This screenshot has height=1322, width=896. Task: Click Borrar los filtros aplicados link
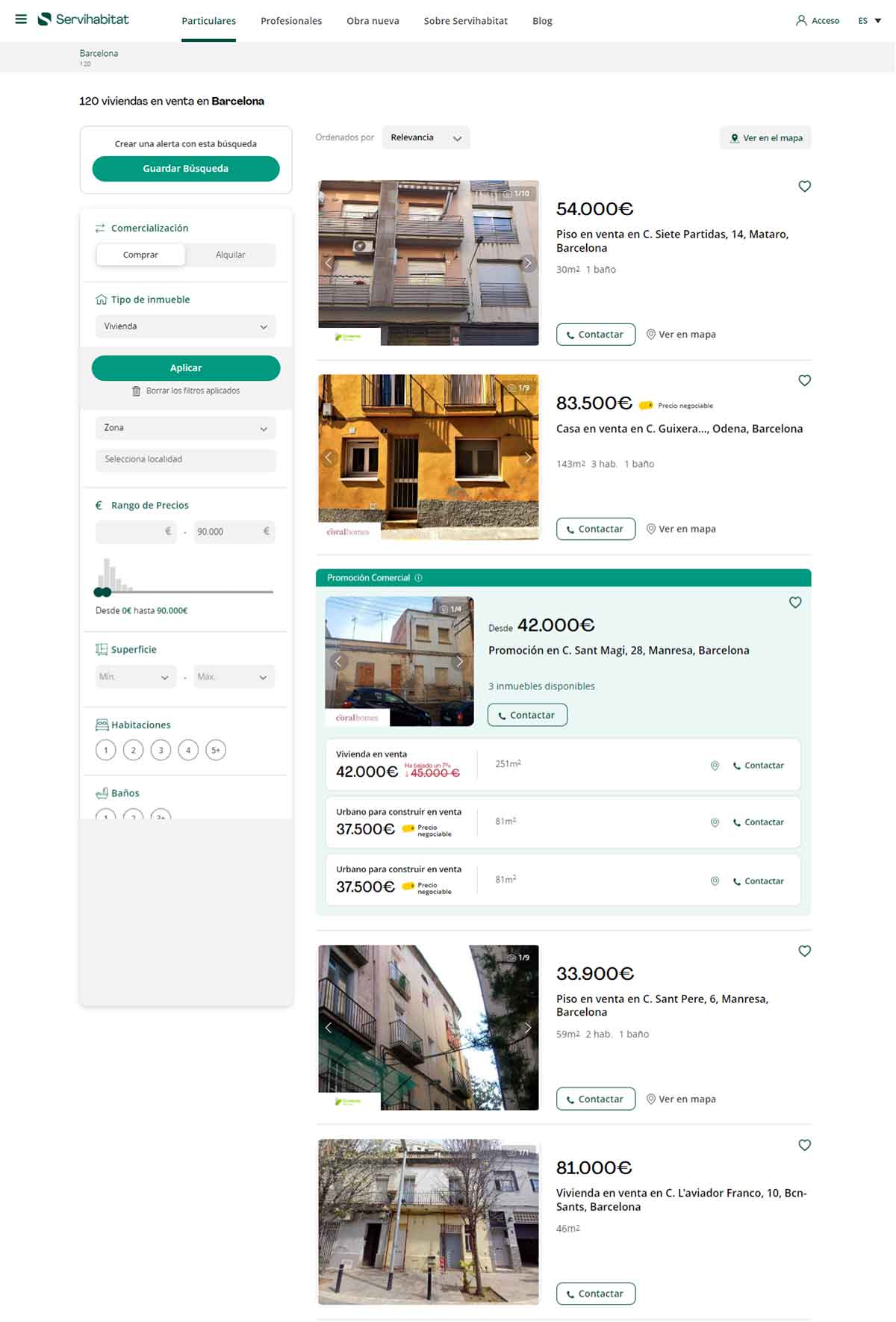[x=186, y=391]
